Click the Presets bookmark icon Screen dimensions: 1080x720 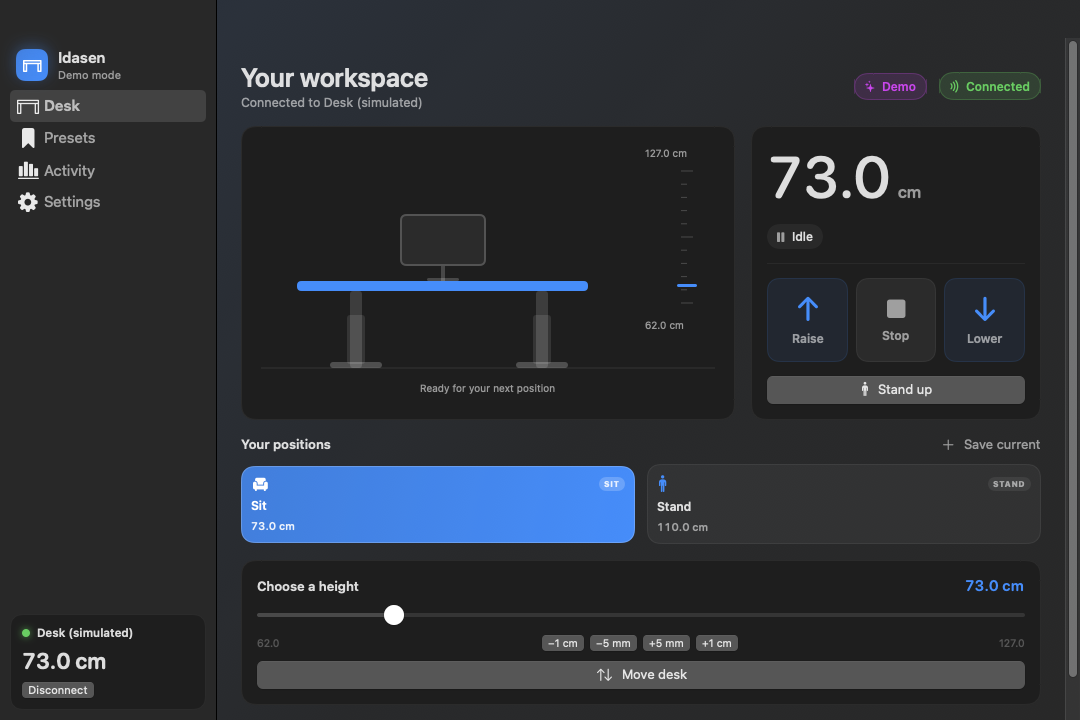pyautogui.click(x=28, y=138)
